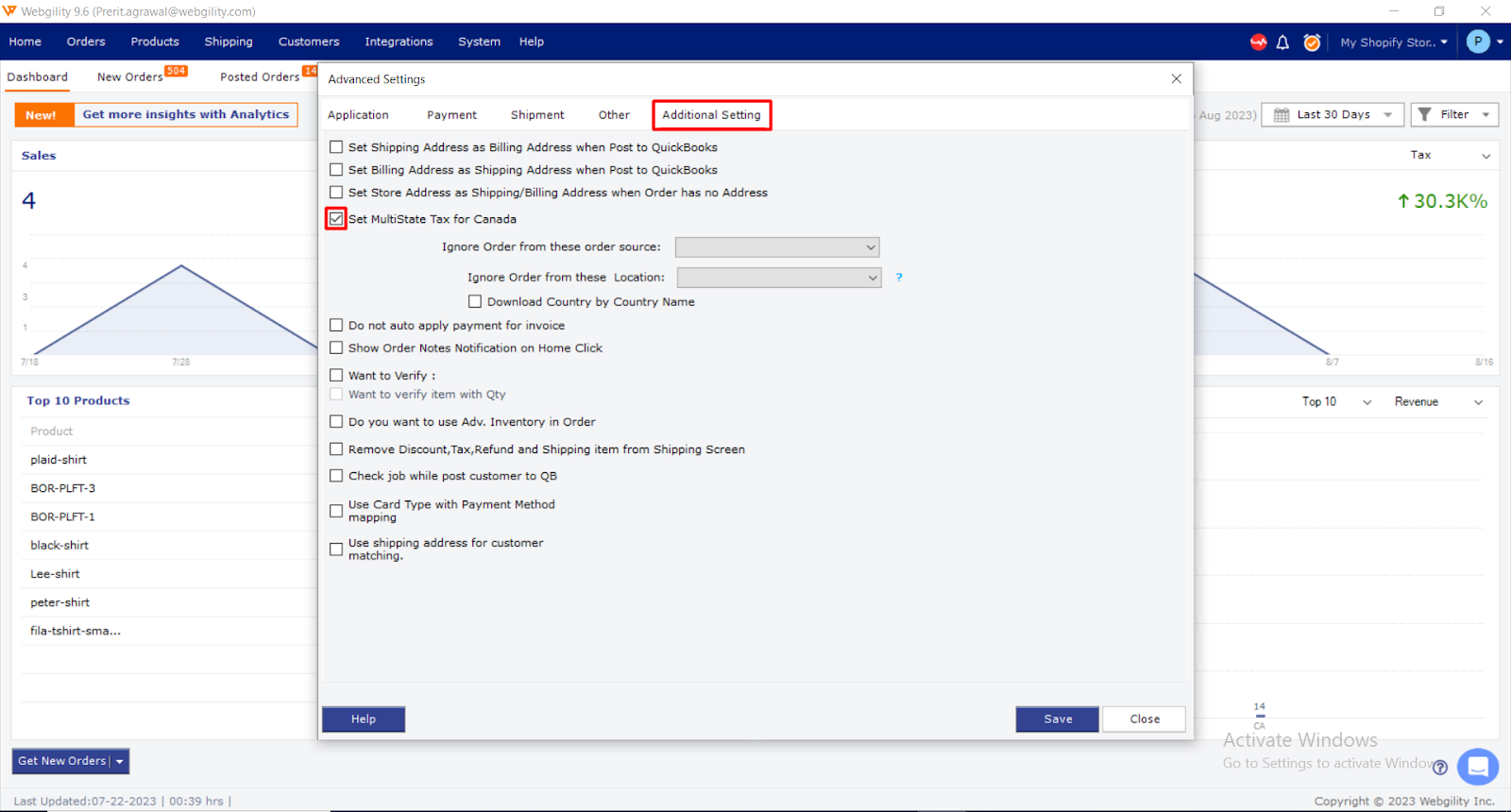Check Show Order Notes Notification on Home Click
The image size is (1511, 812).
click(336, 347)
